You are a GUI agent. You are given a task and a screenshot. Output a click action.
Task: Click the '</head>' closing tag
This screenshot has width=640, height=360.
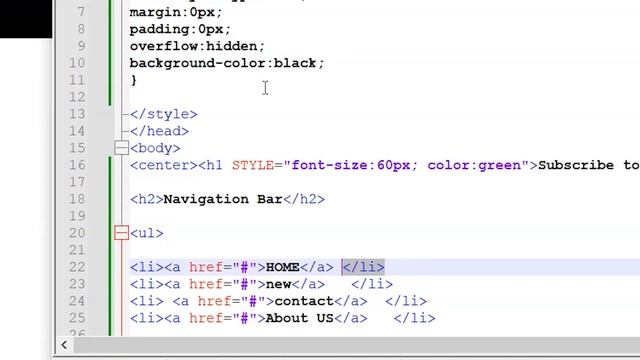tap(160, 131)
